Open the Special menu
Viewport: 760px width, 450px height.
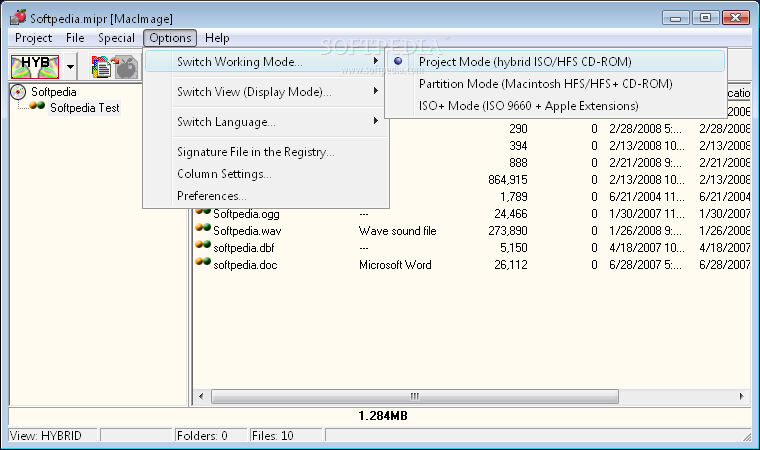(116, 38)
